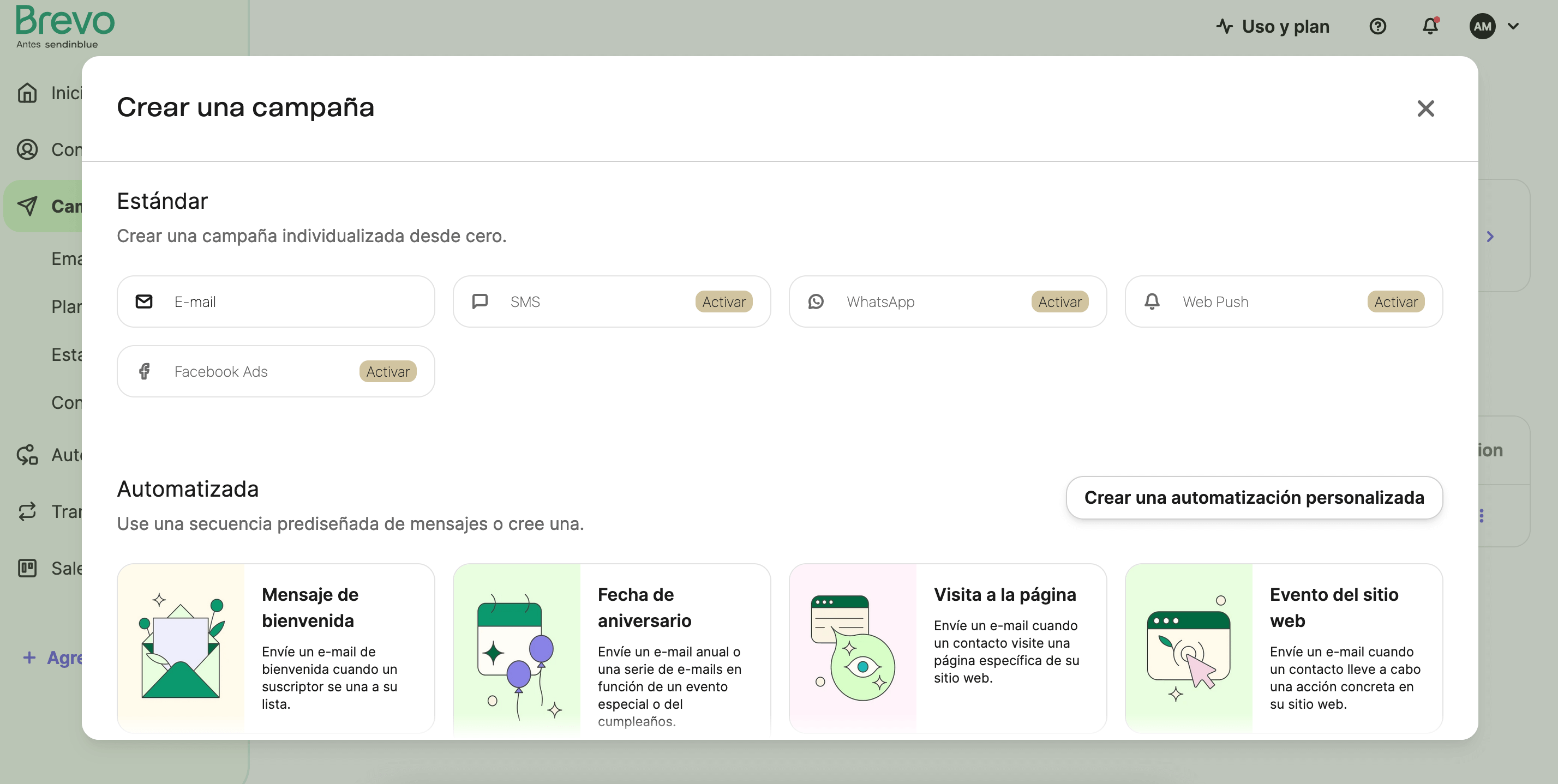The height and width of the screenshot is (784, 1558).
Task: Click the Facebook Ads channel label
Action: pyautogui.click(x=221, y=371)
